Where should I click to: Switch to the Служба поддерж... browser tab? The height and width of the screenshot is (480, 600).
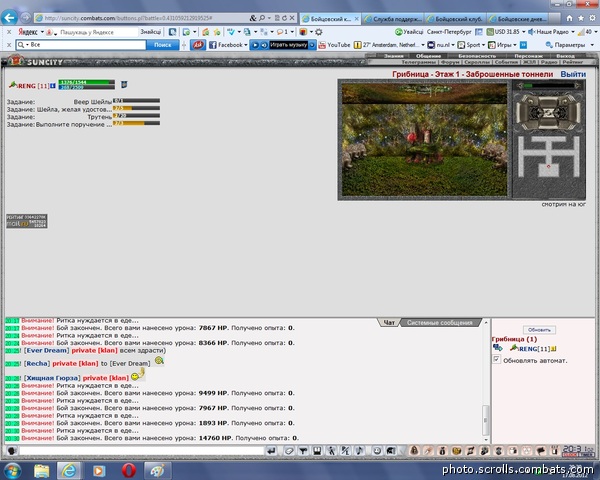(393, 18)
